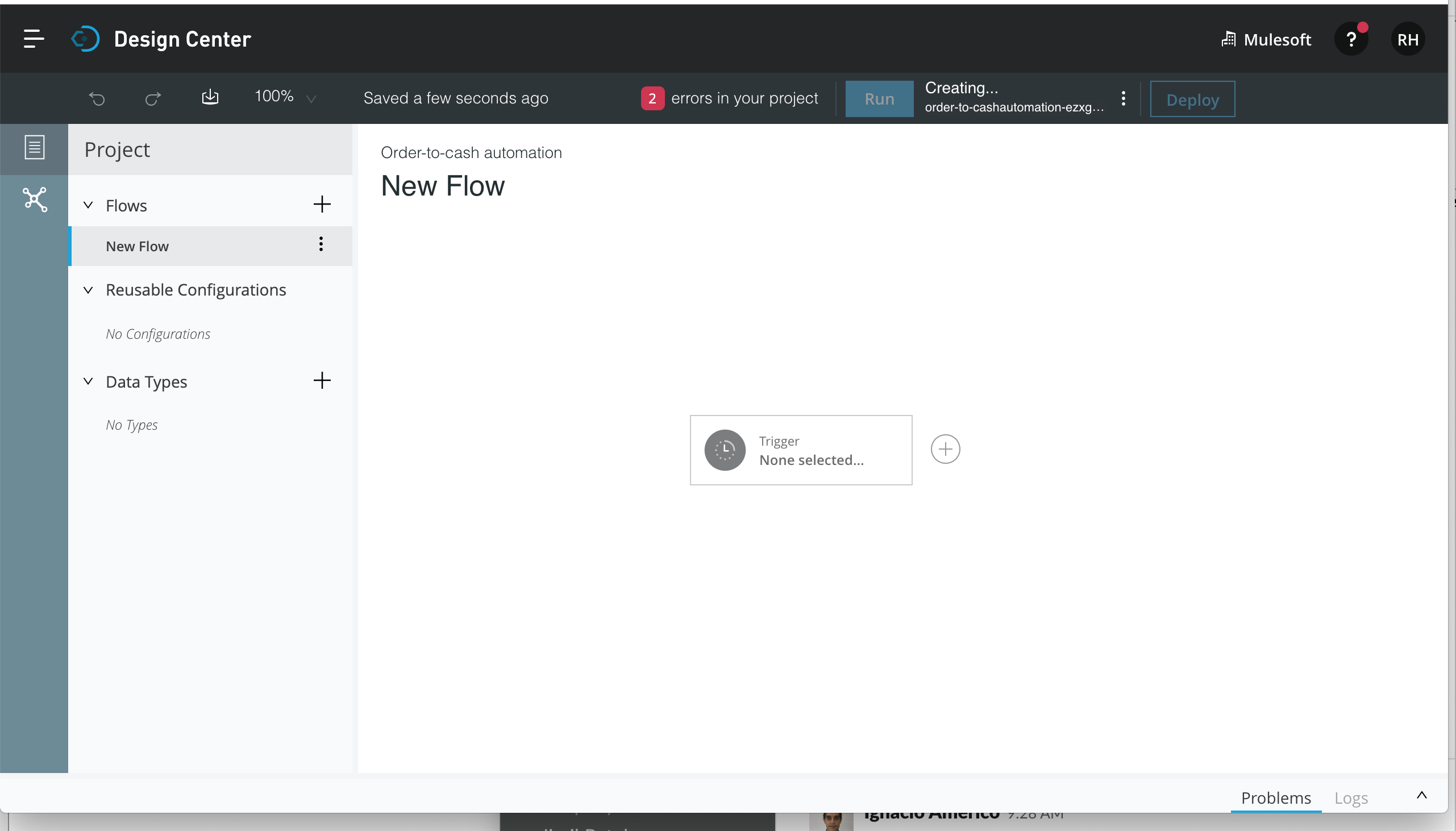Image resolution: width=1456 pixels, height=831 pixels.
Task: Open deployment options kebab next to Creating
Action: tap(1123, 99)
